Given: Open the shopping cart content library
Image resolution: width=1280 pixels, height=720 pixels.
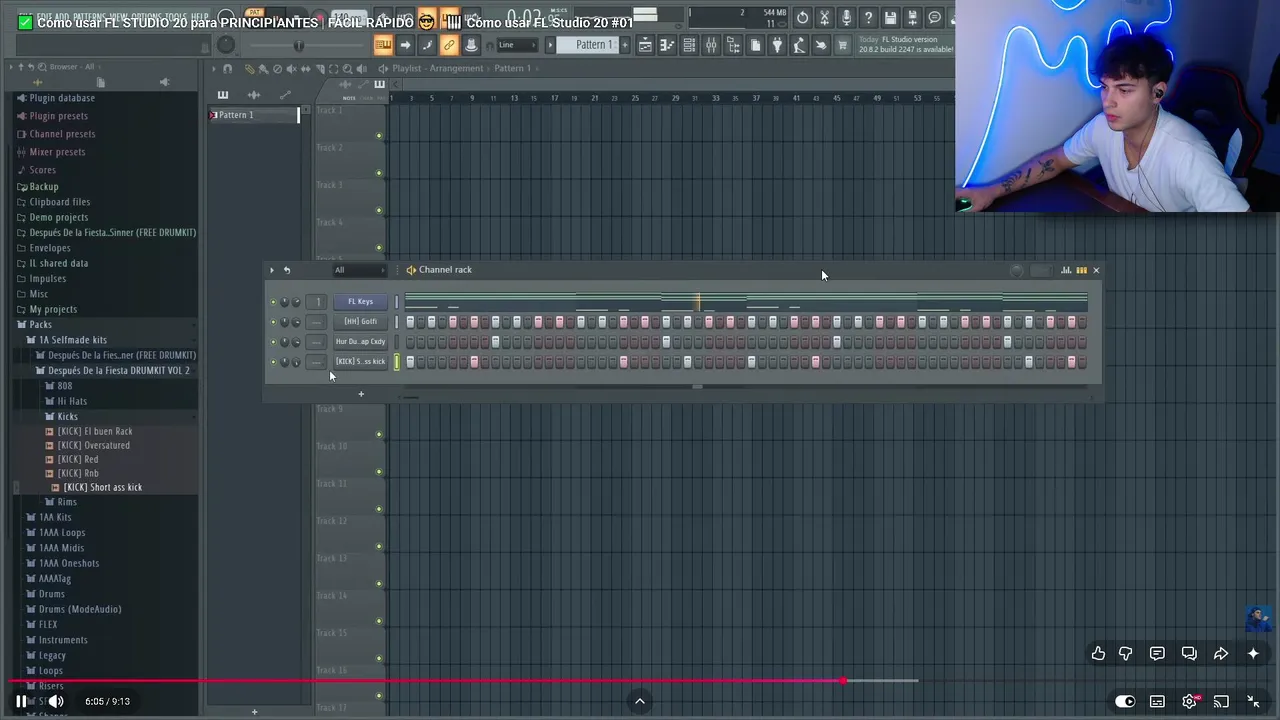Looking at the screenshot, I should tap(843, 45).
